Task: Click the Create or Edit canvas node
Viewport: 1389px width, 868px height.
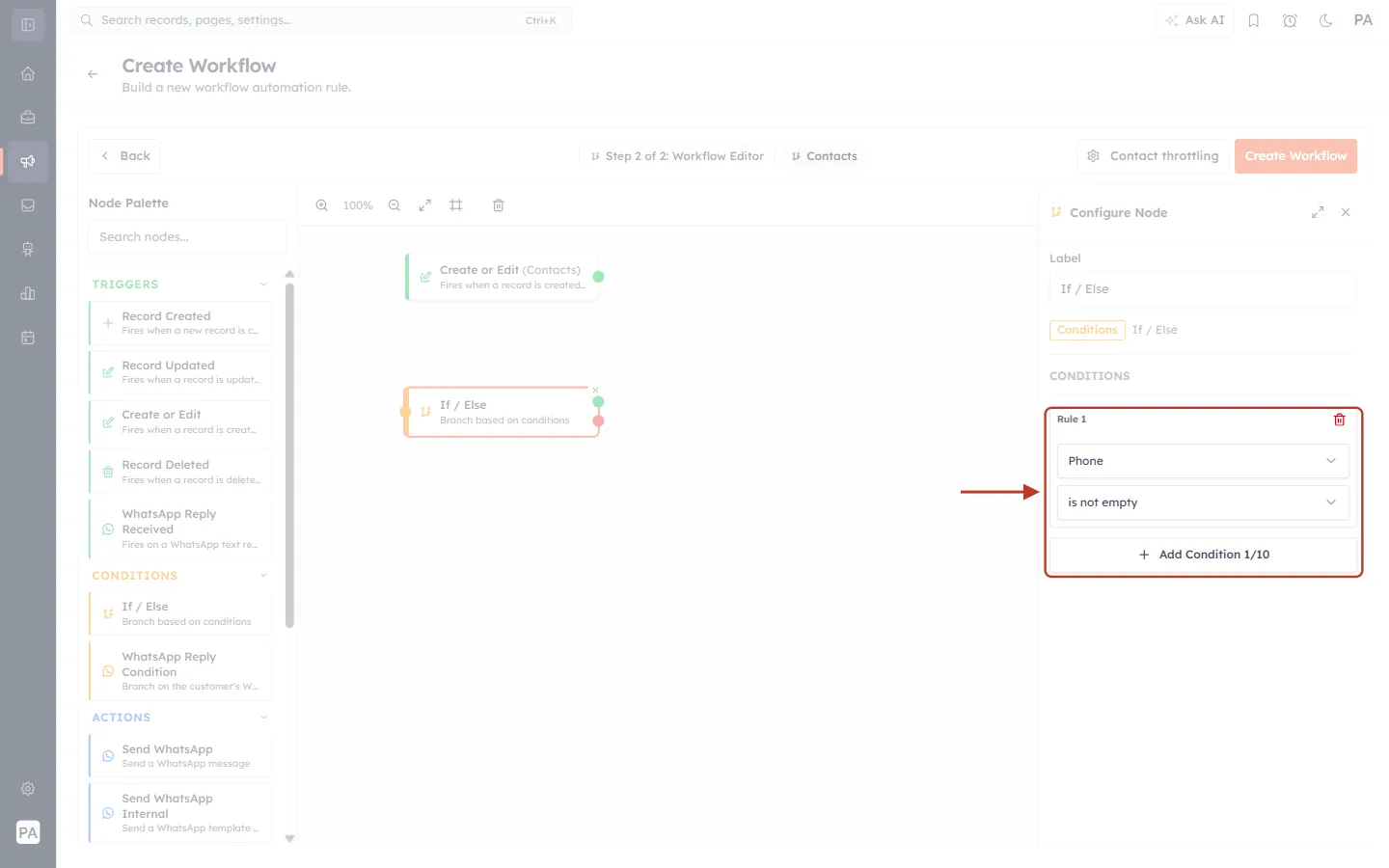Action: click(502, 277)
